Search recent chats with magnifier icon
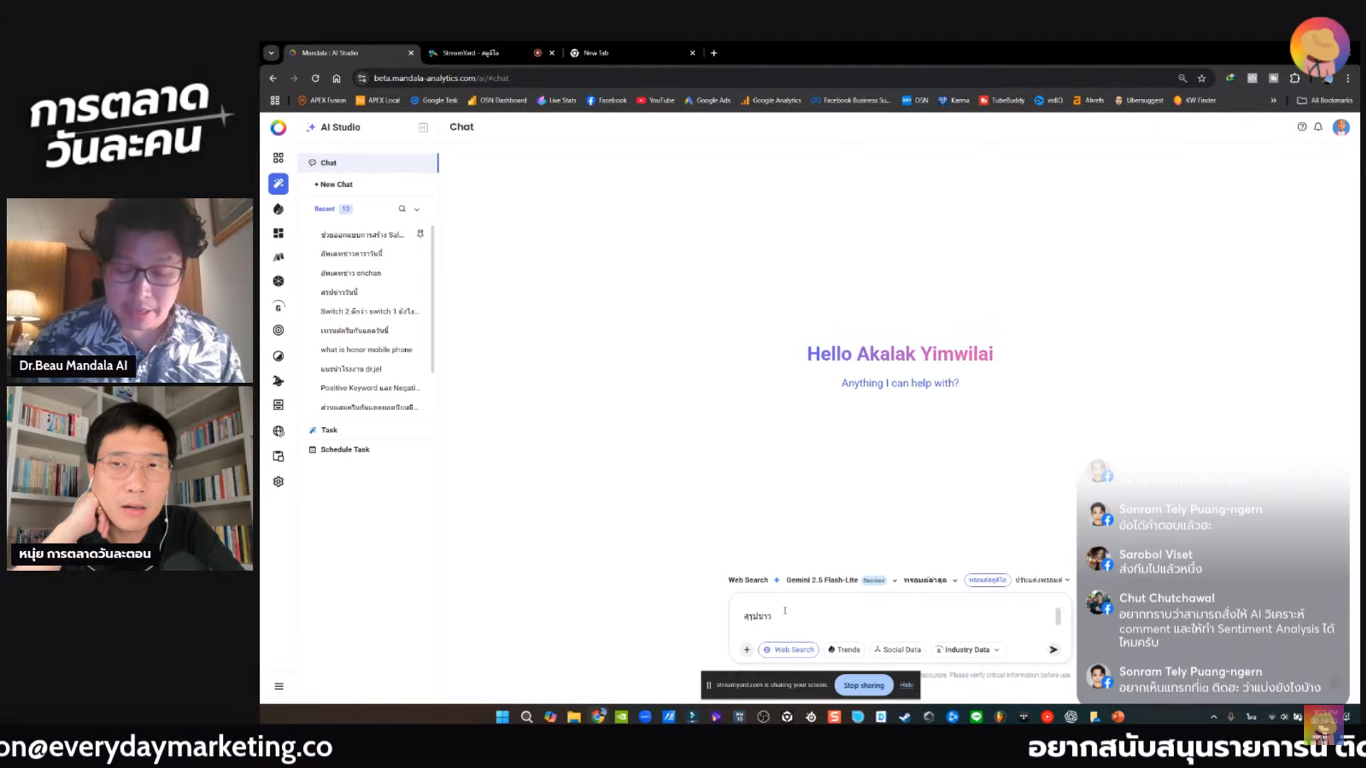 point(402,209)
